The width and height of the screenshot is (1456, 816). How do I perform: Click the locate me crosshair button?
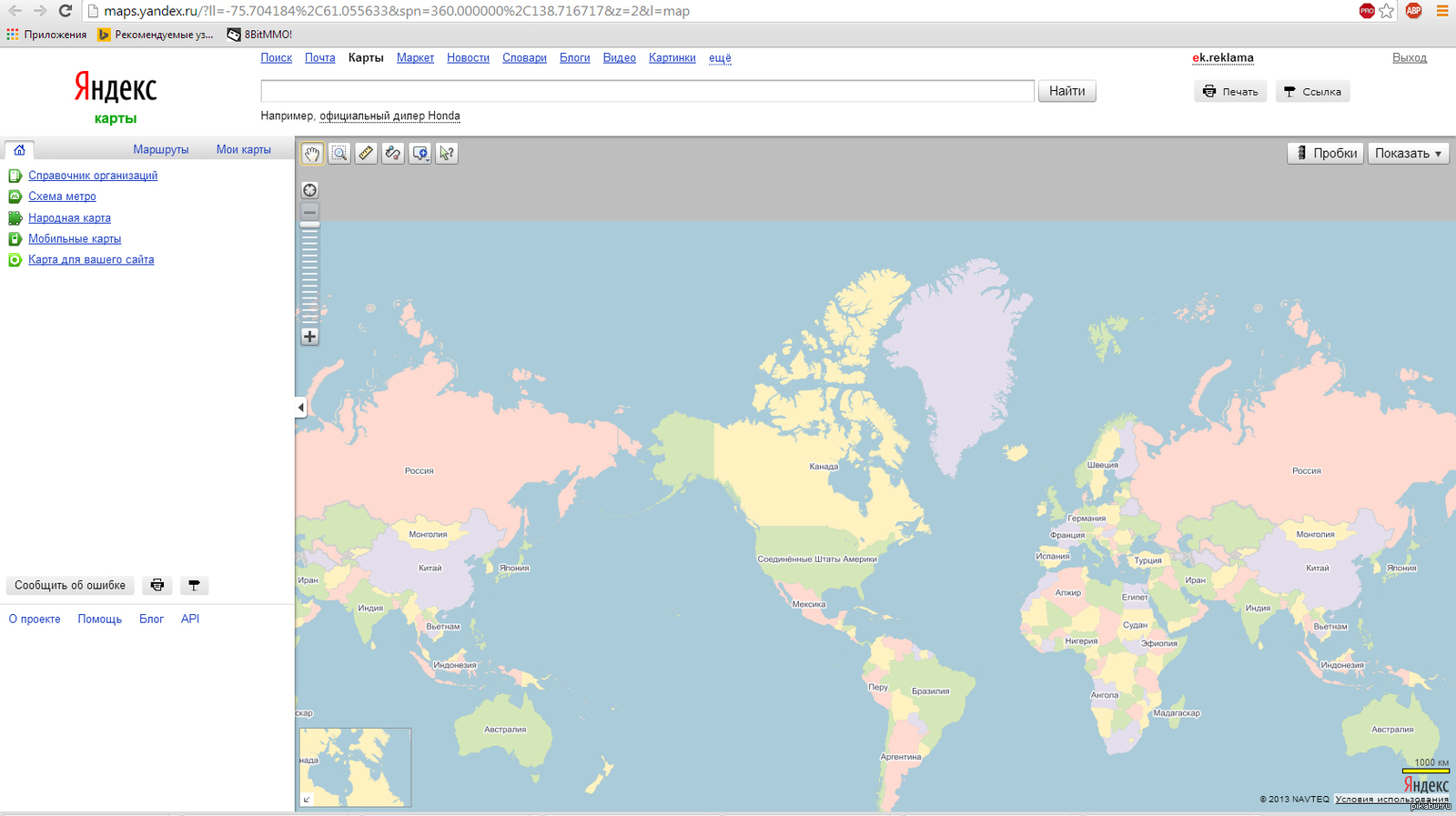(x=310, y=190)
